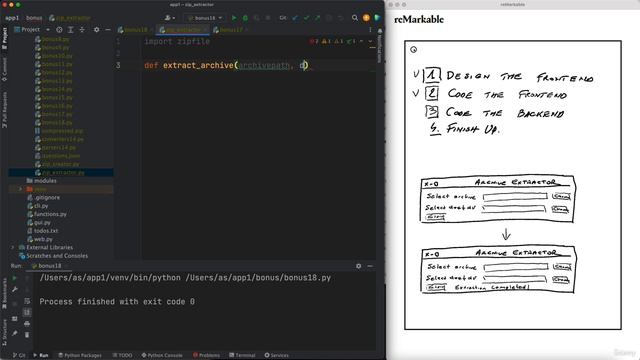Open Run panel gear settings

tap(358, 266)
